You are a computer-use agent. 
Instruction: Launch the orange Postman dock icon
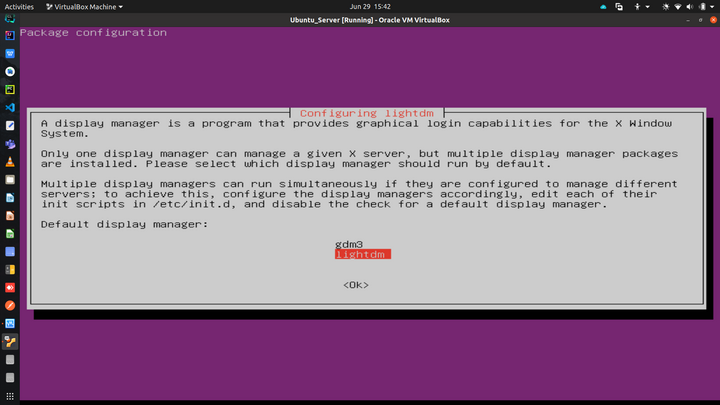pyautogui.click(x=10, y=305)
